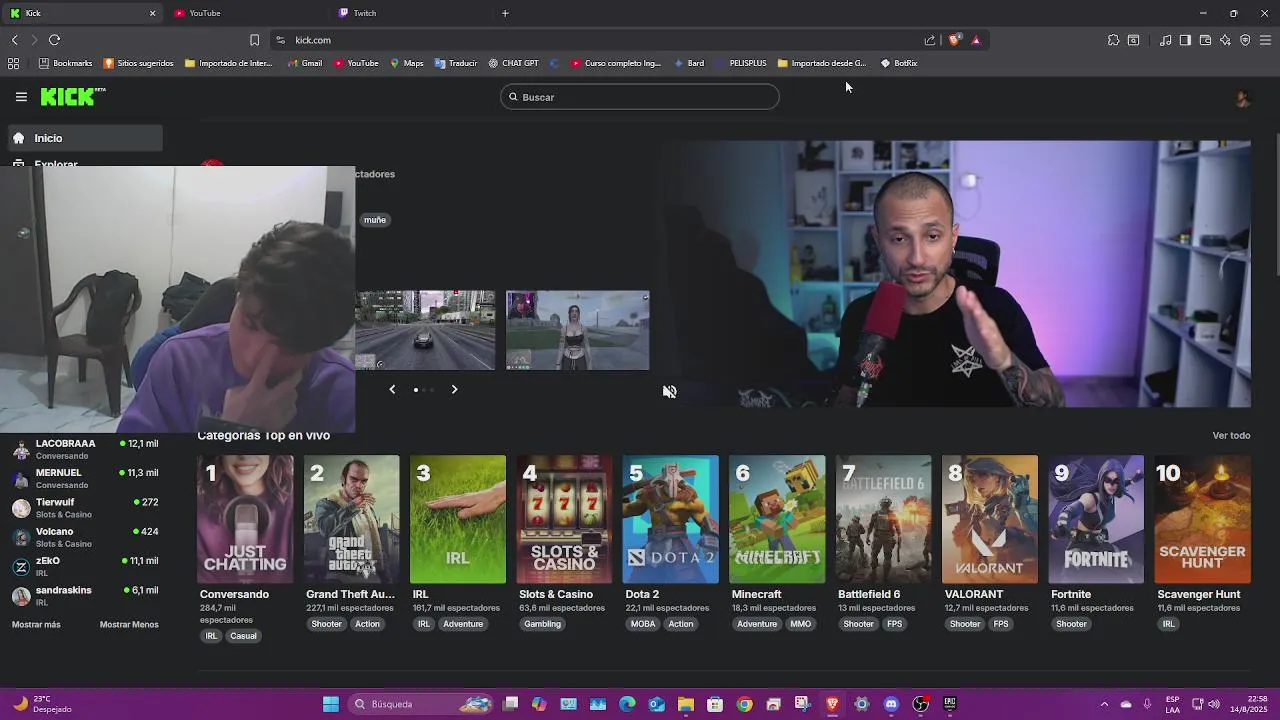This screenshot has width=1280, height=720.
Task: Open the Volcano channel
Action: click(x=85, y=537)
